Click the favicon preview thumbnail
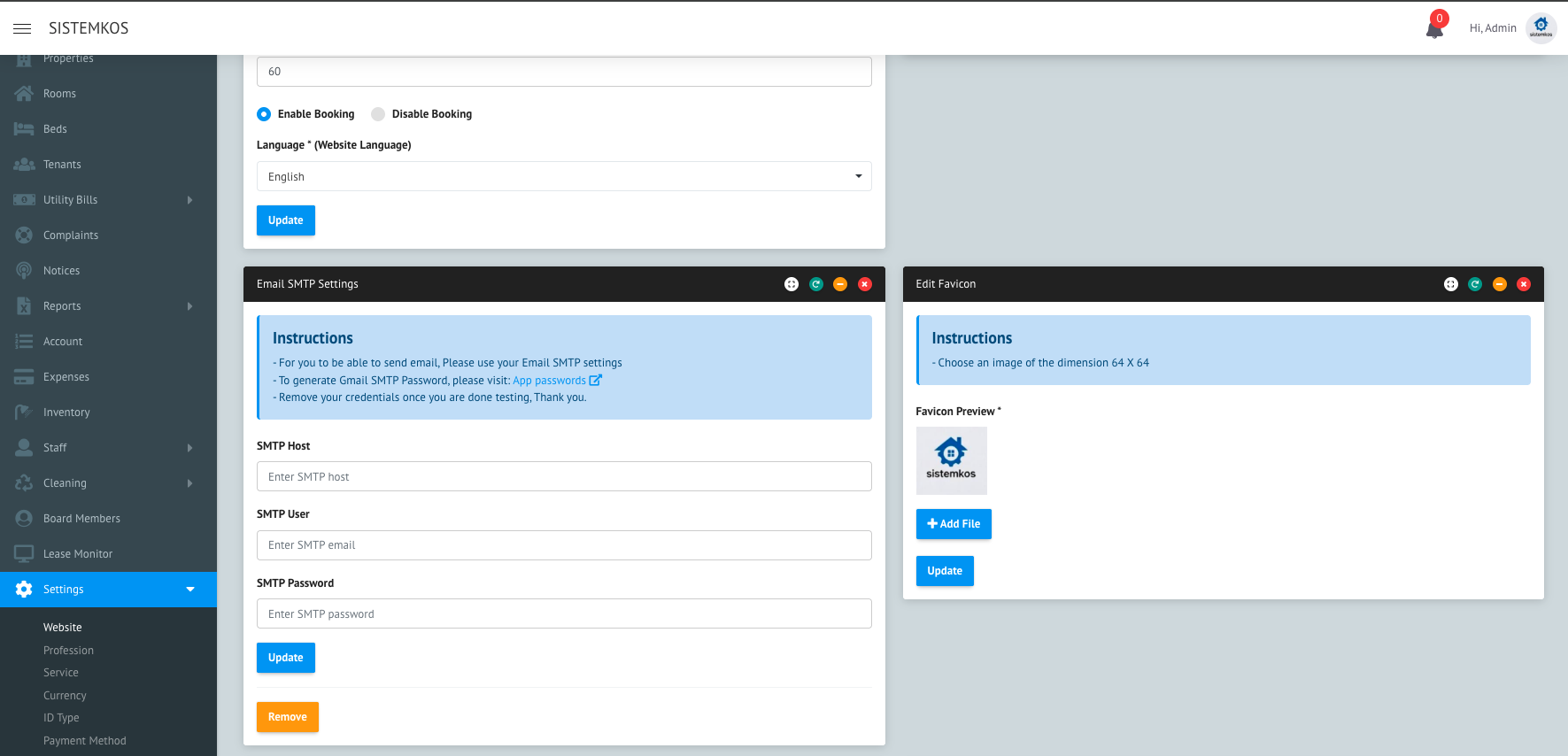Viewport: 1568px width, 756px height. [951, 460]
